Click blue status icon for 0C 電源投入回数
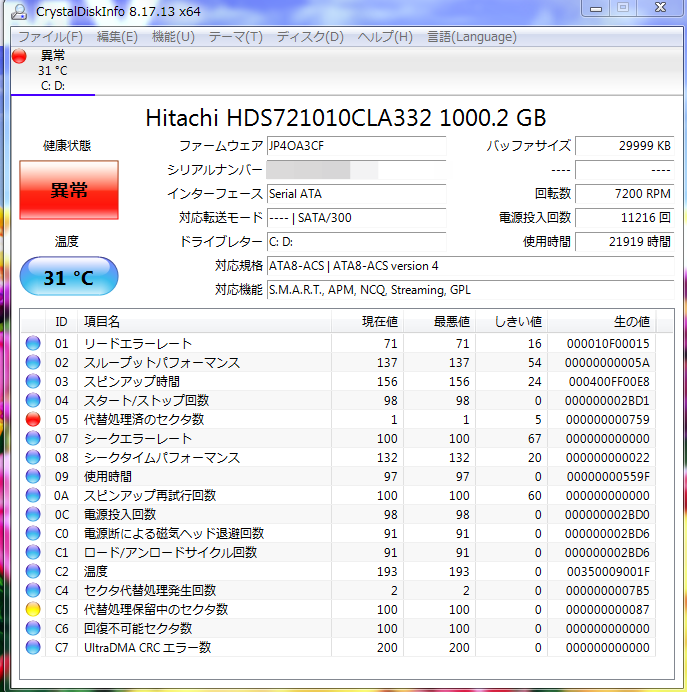Screen dimensions: 687x692 33,514
